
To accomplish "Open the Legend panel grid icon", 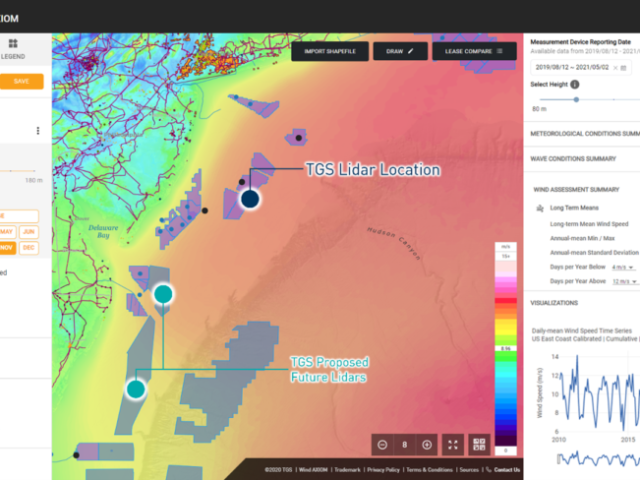I will tap(13, 44).
